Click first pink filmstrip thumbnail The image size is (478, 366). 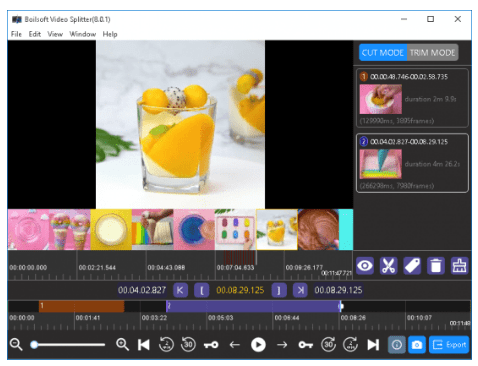pos(28,229)
